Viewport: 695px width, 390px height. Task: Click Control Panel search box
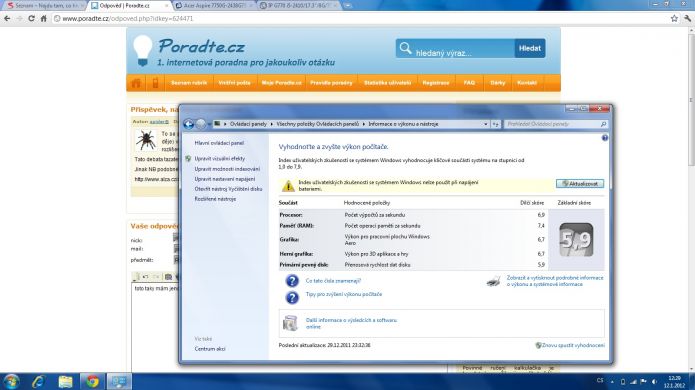(x=555, y=124)
